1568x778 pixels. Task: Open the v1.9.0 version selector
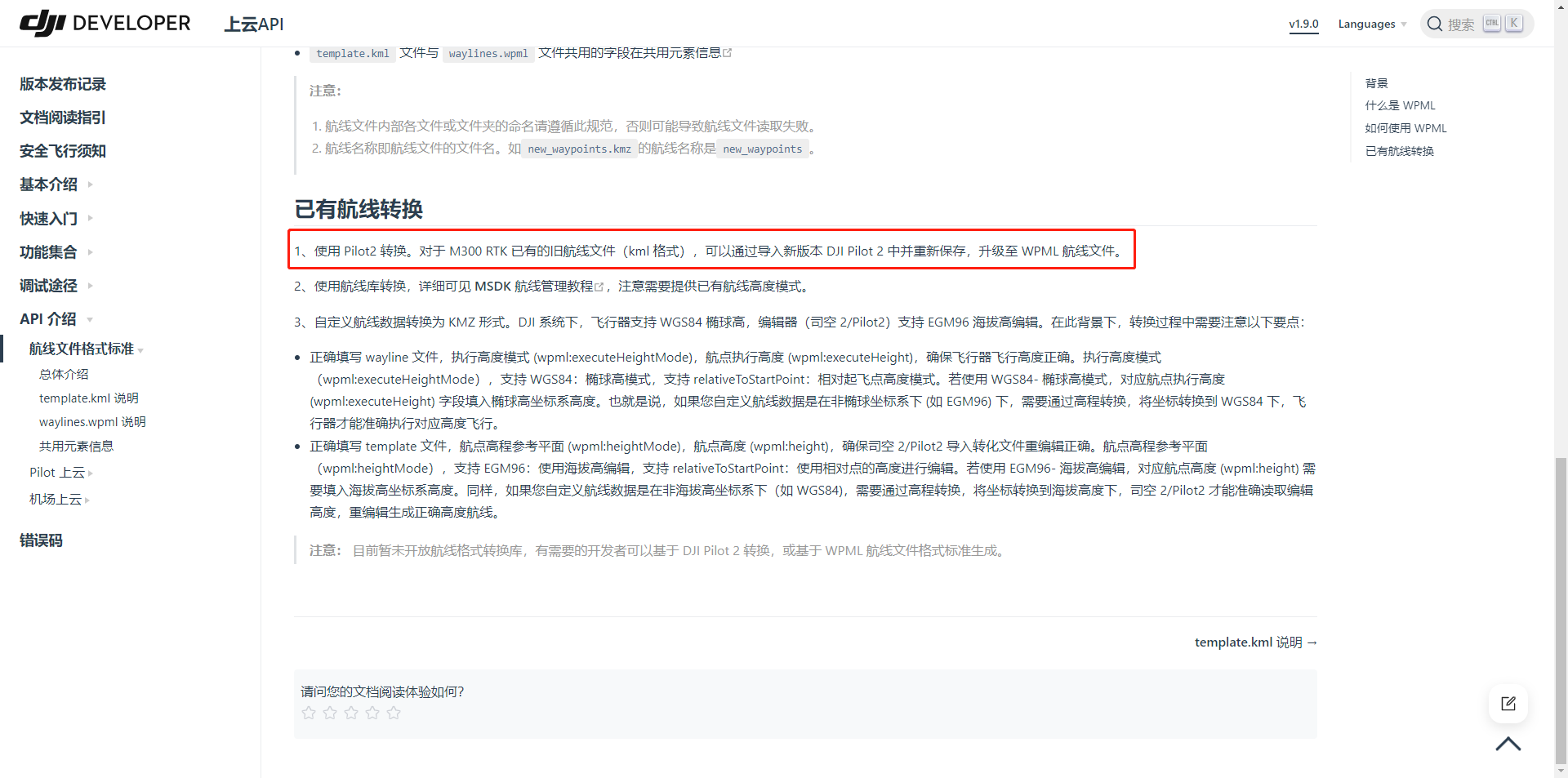coord(1303,24)
